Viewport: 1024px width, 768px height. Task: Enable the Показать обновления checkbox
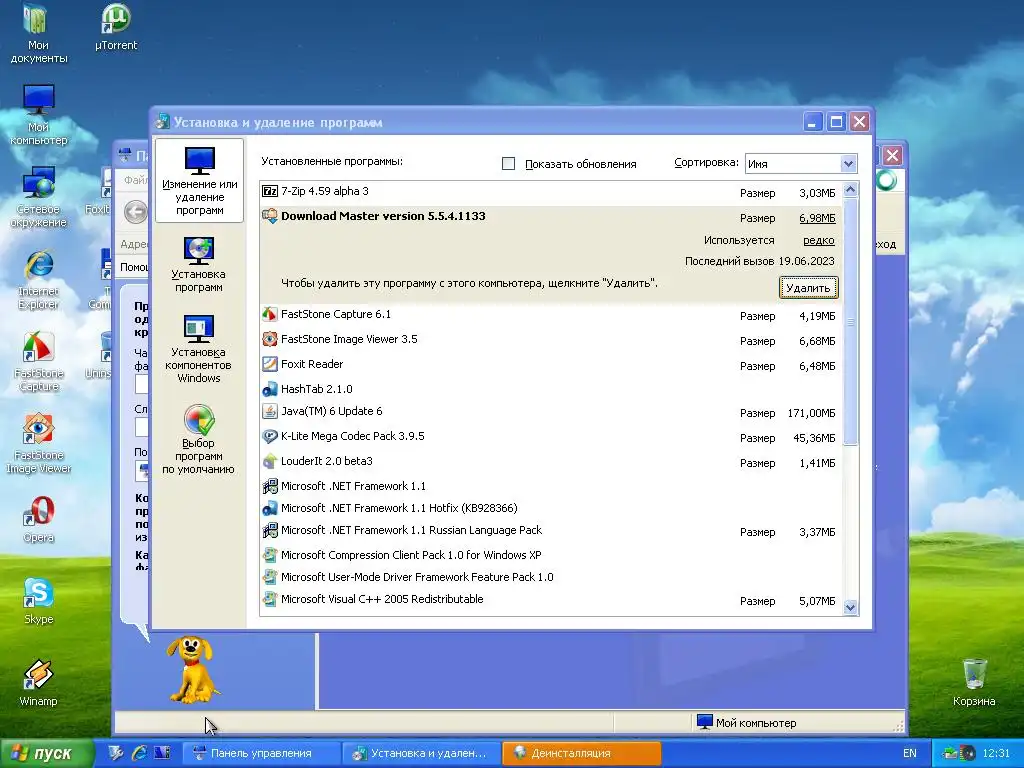pos(508,163)
